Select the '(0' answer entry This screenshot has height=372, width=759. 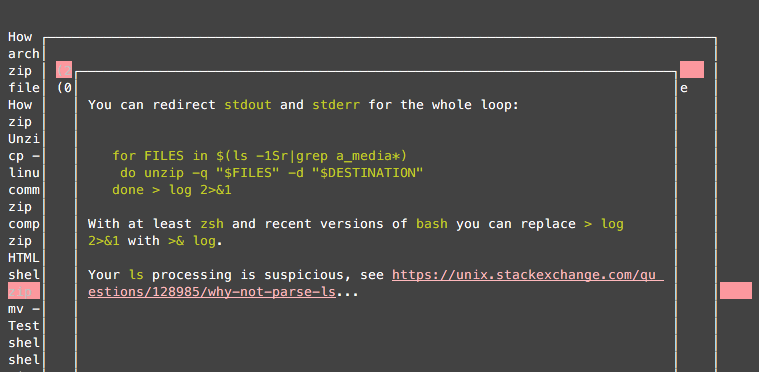(x=64, y=88)
